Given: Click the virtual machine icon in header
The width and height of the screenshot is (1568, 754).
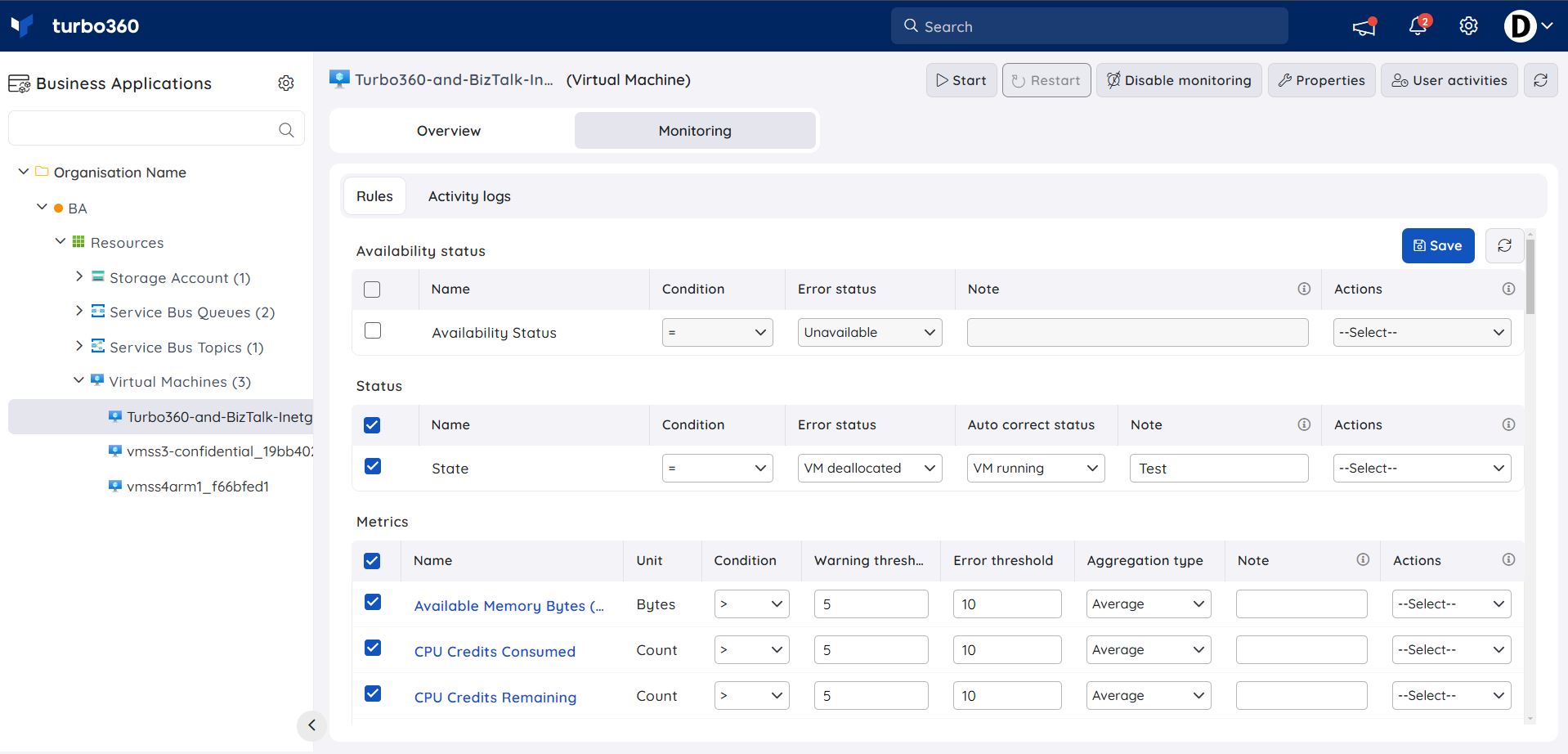Looking at the screenshot, I should [x=339, y=79].
